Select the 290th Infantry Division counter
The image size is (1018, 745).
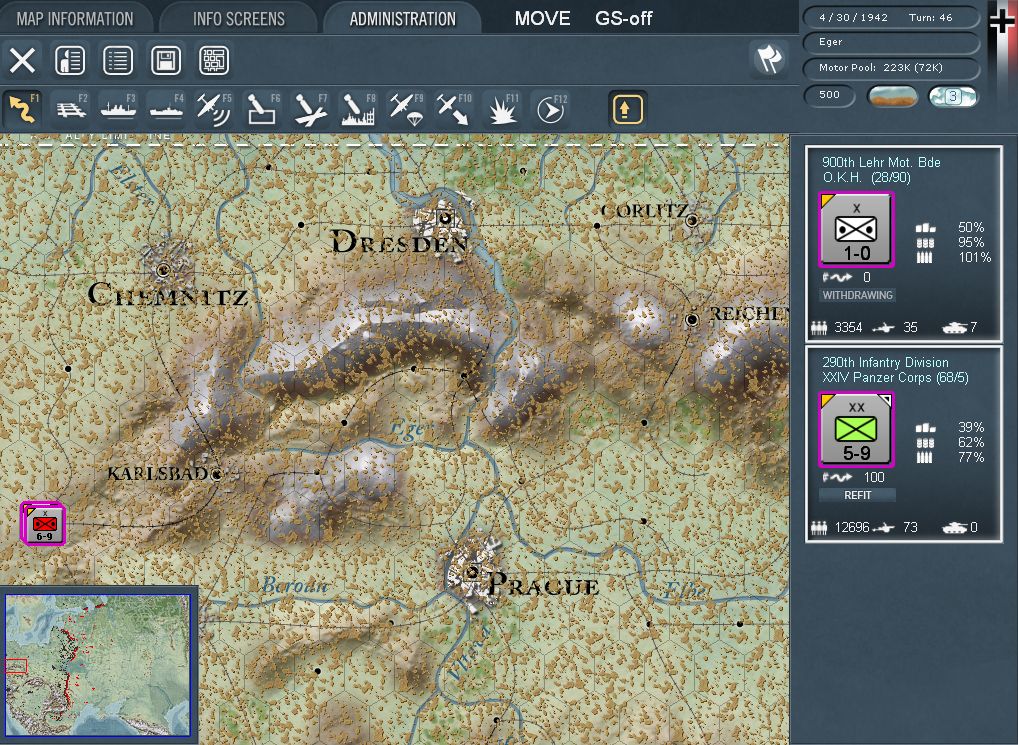856,429
